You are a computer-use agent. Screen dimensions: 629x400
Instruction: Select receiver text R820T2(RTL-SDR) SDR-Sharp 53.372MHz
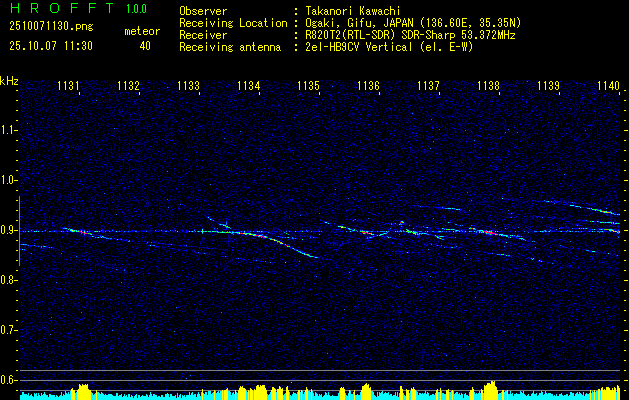[x=410, y=35]
